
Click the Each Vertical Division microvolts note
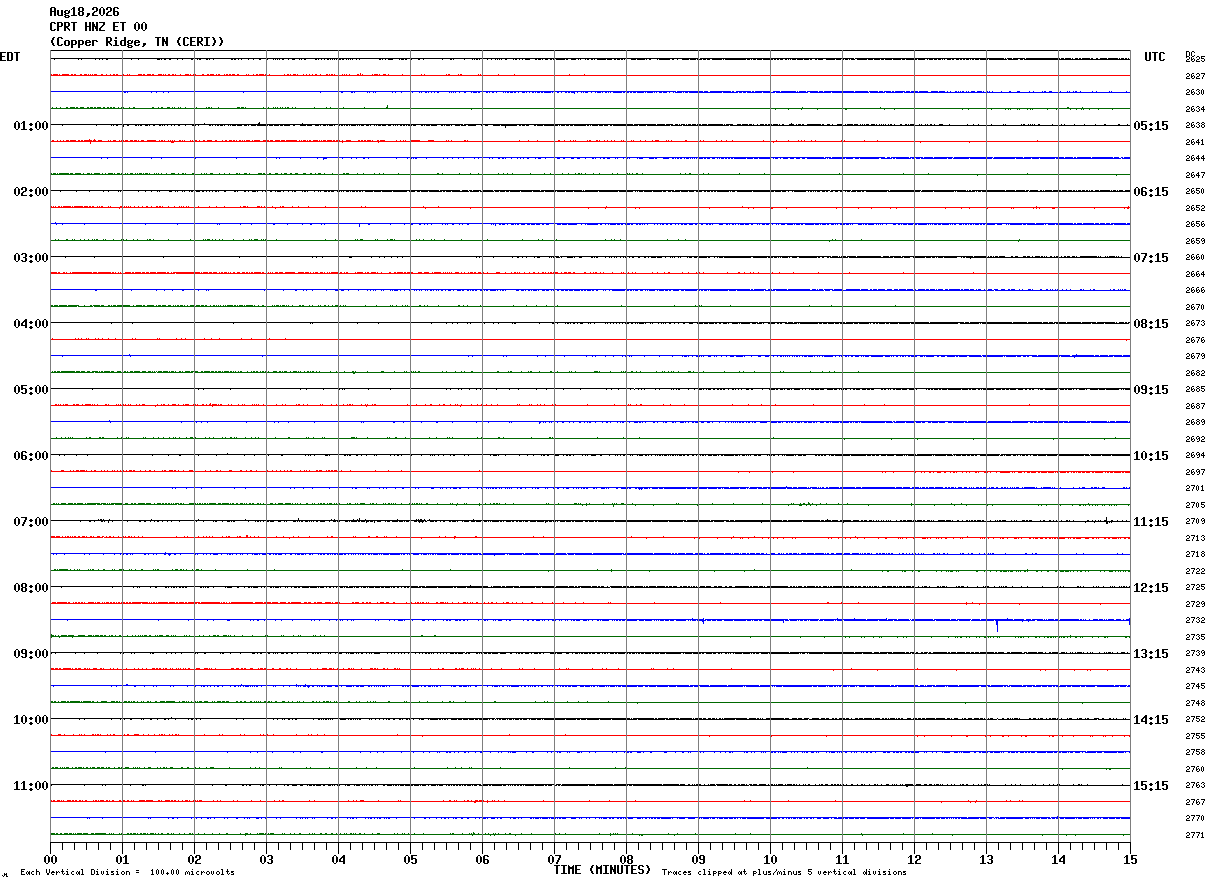tap(127, 873)
